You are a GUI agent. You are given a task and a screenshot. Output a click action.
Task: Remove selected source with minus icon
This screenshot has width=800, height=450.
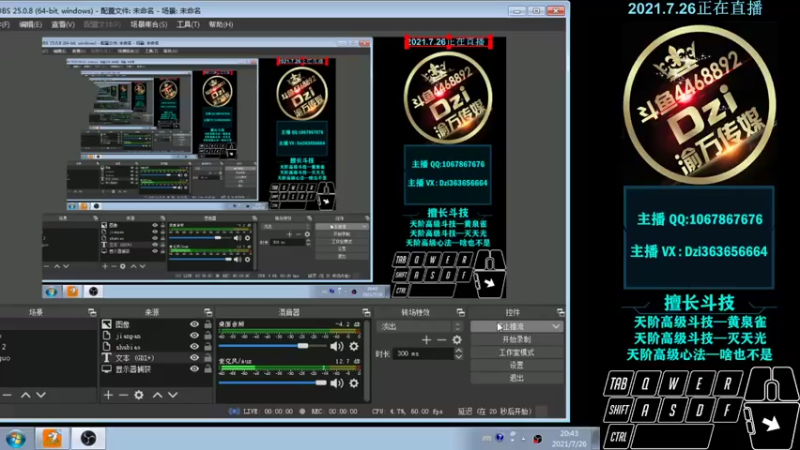(123, 395)
